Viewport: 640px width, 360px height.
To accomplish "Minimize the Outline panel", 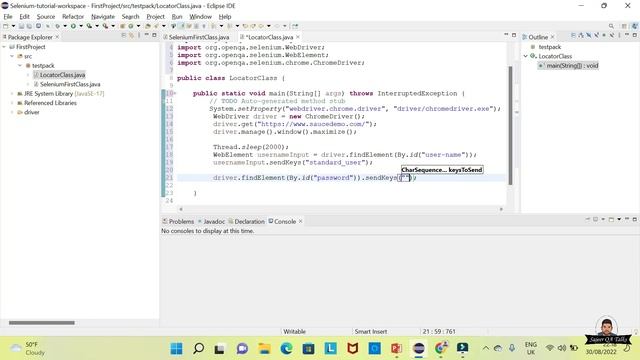I will (x=627, y=35).
